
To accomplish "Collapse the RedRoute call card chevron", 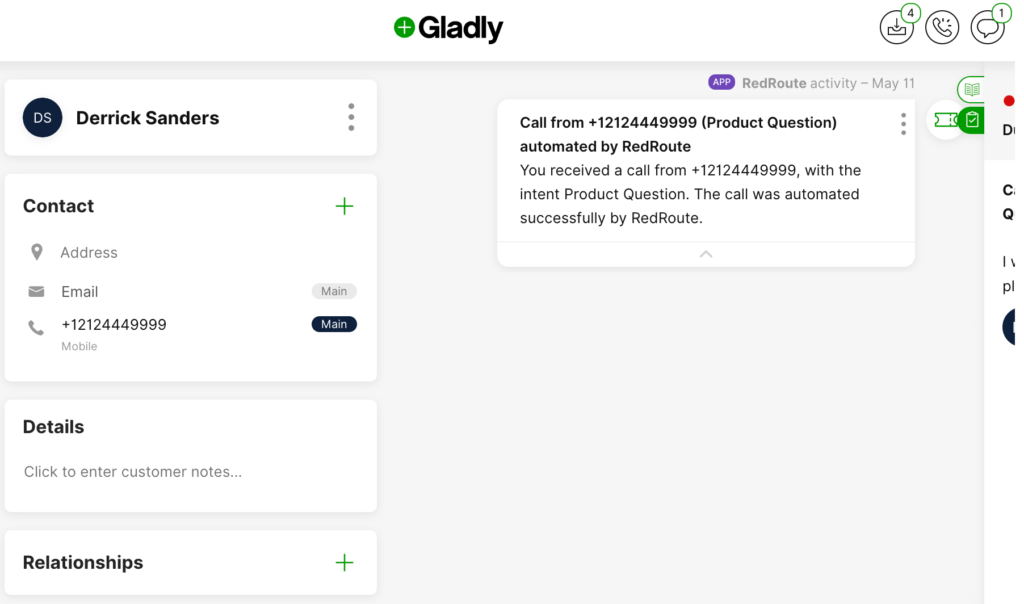I will [x=706, y=255].
